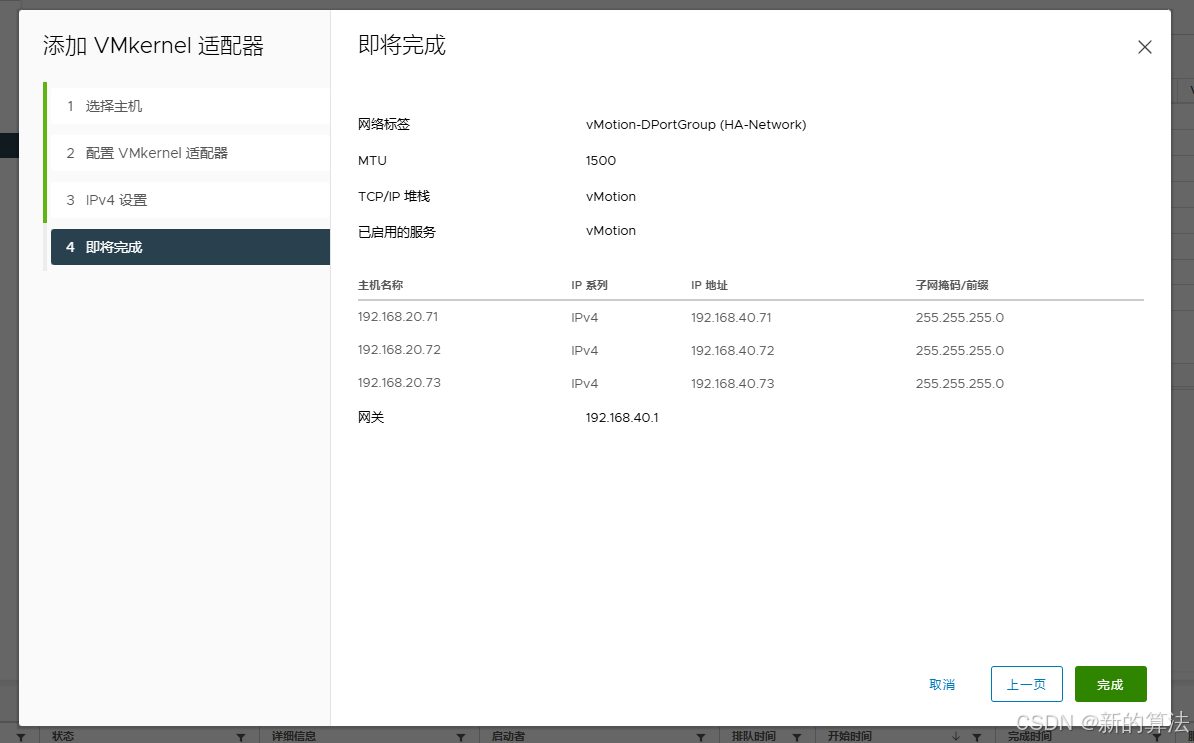Open filter icon for 开始时间 column in background
1194x743 pixels.
tap(976, 737)
